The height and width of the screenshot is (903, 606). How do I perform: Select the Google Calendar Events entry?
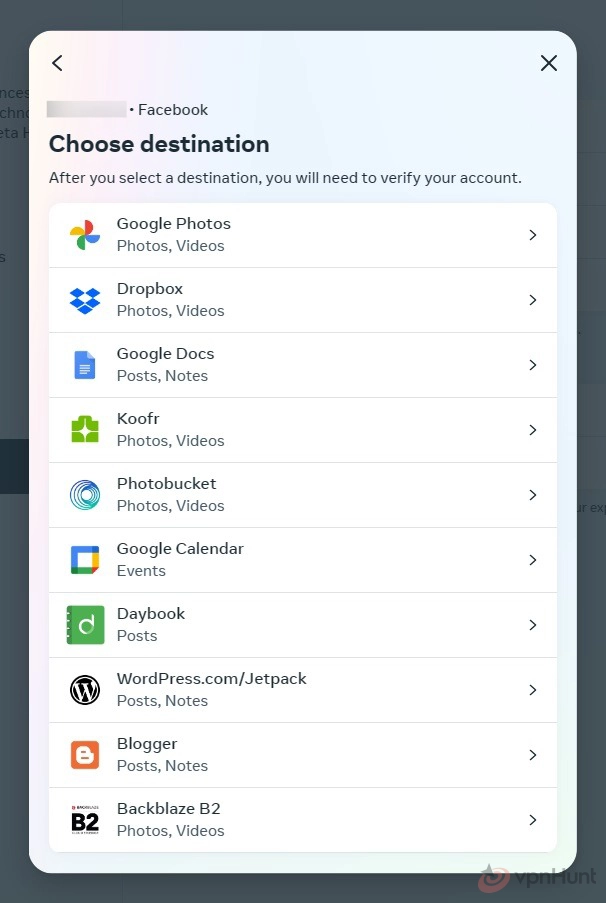pyautogui.click(x=303, y=560)
